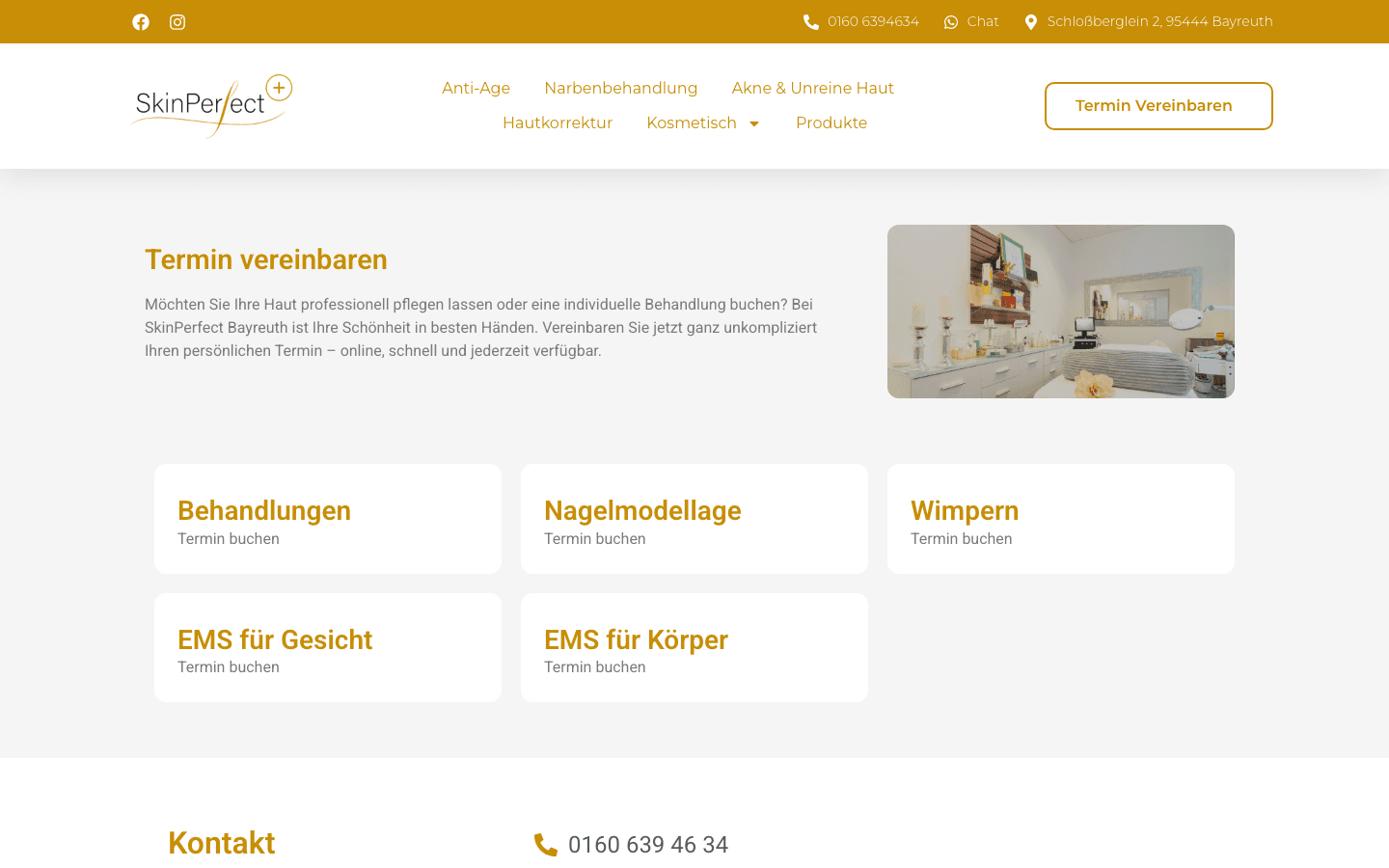This screenshot has height=868, width=1389.
Task: Open the Facebook page icon
Action: click(141, 22)
